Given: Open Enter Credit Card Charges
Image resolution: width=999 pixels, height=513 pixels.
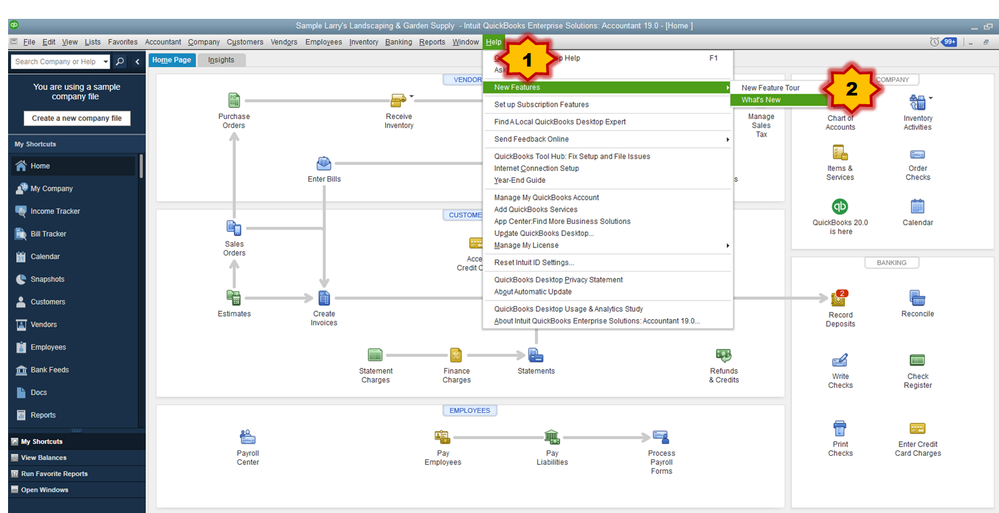Looking at the screenshot, I should 917,428.
